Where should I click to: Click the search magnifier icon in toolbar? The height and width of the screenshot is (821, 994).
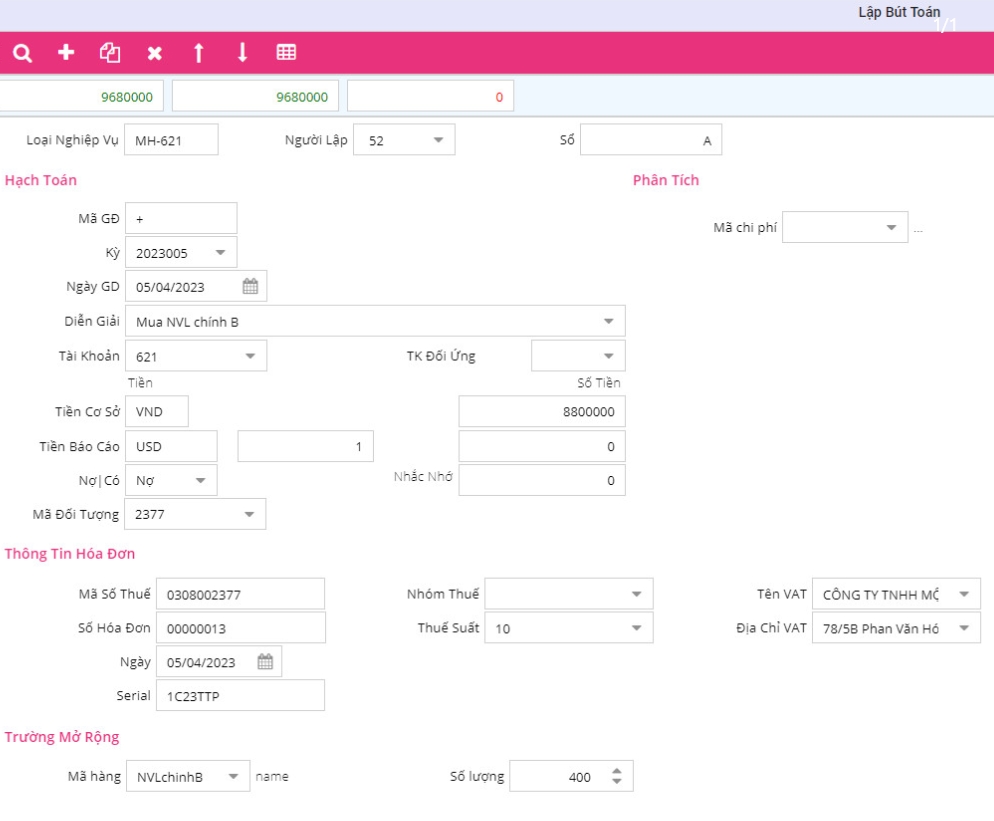[x=22, y=53]
